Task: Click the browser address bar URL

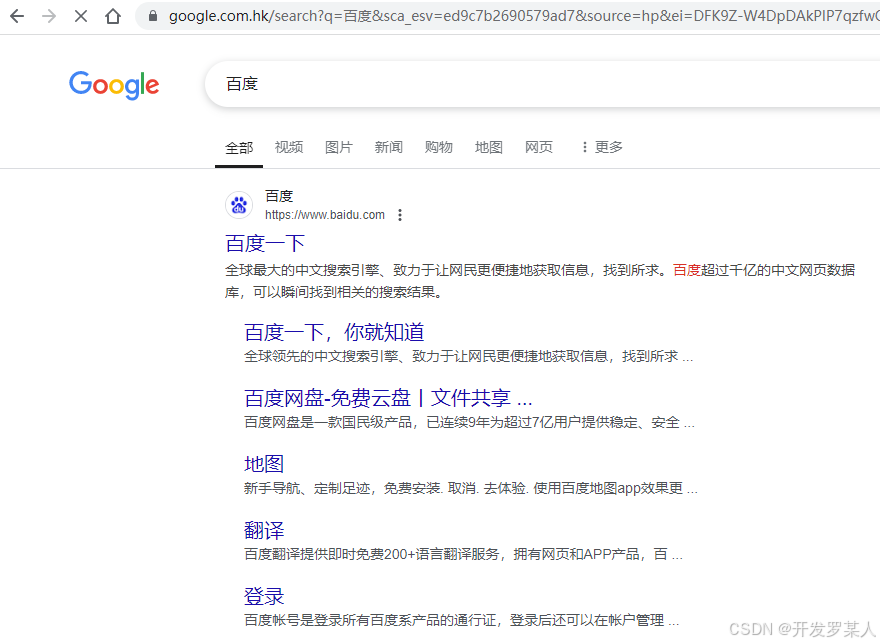Action: [x=523, y=16]
